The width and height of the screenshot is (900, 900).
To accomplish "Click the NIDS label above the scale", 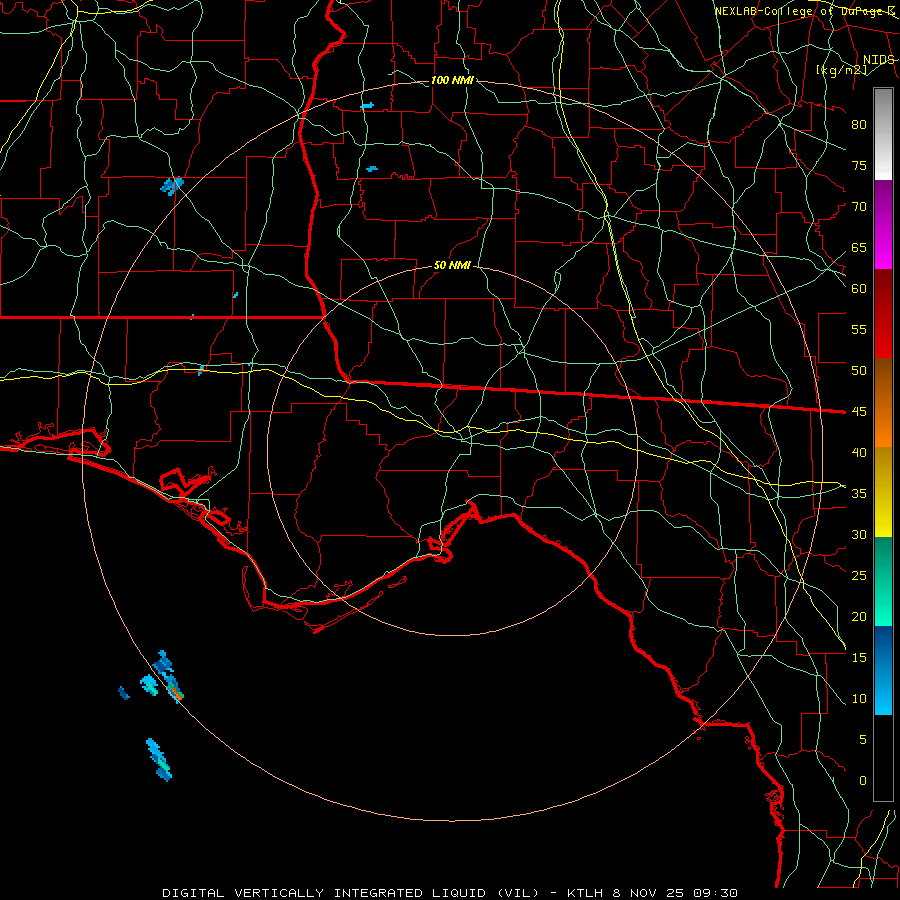I will click(879, 60).
